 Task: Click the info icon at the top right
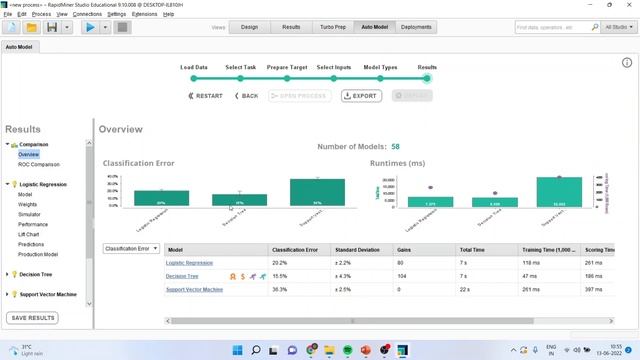(627, 63)
